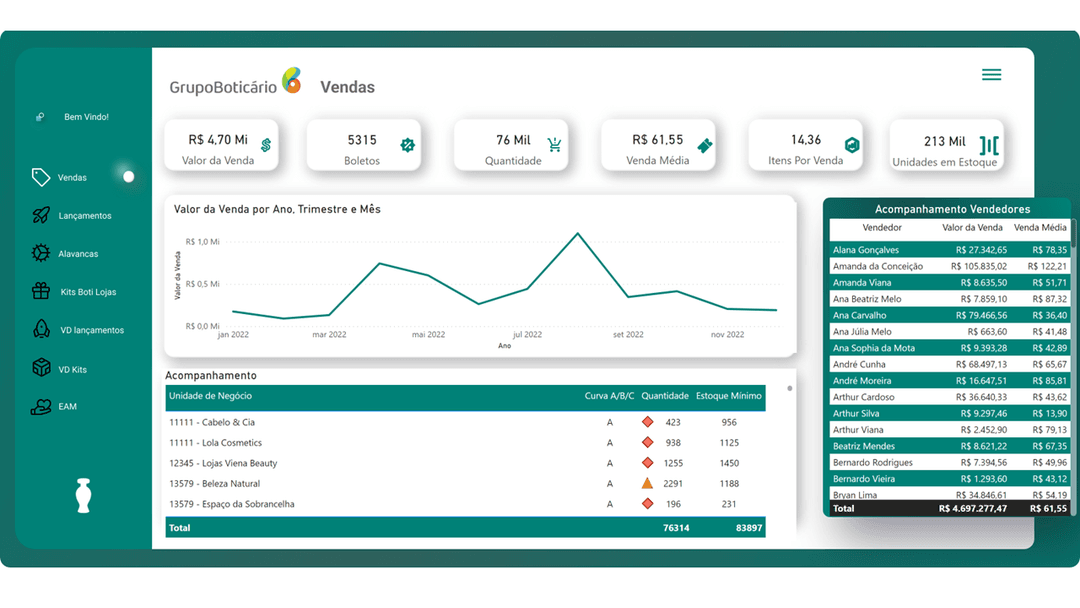Click the orange triangle for Beleza Natural
Screen dimensions: 1080x608
click(647, 483)
